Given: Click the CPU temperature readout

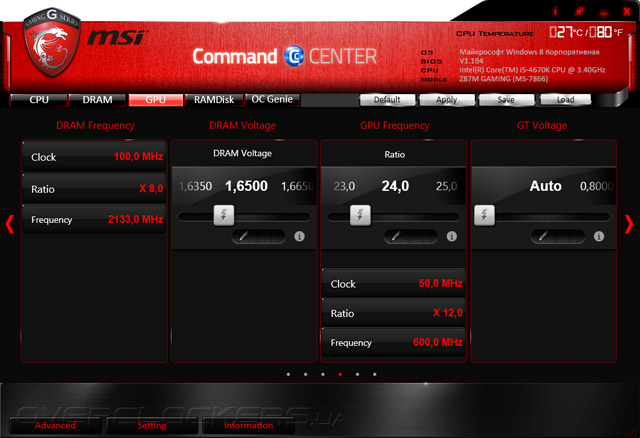Looking at the screenshot, I should [x=586, y=32].
